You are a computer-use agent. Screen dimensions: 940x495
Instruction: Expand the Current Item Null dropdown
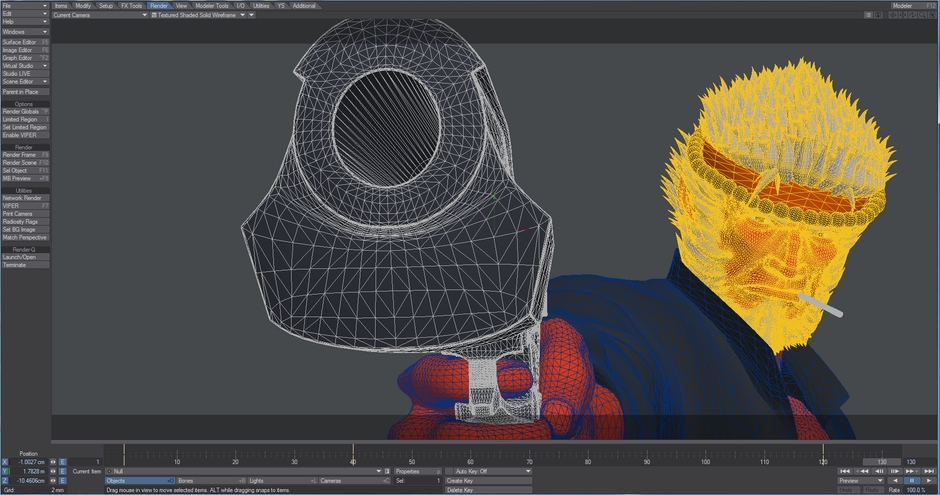(x=379, y=471)
